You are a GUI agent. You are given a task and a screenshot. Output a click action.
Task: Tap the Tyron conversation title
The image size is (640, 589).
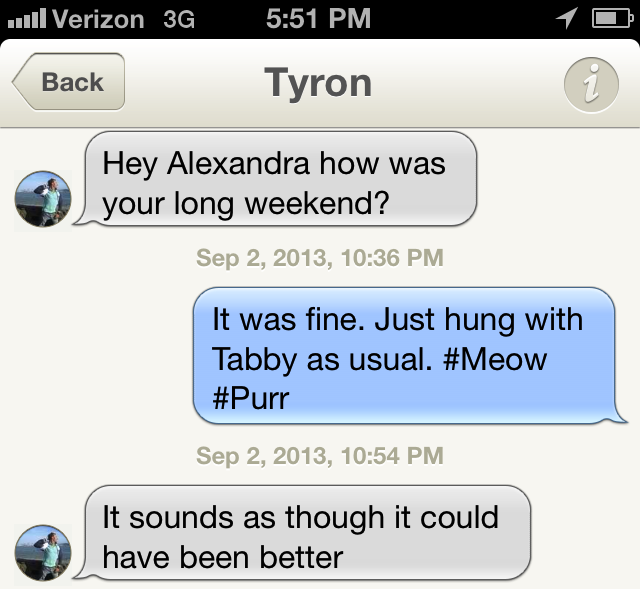pos(318,83)
